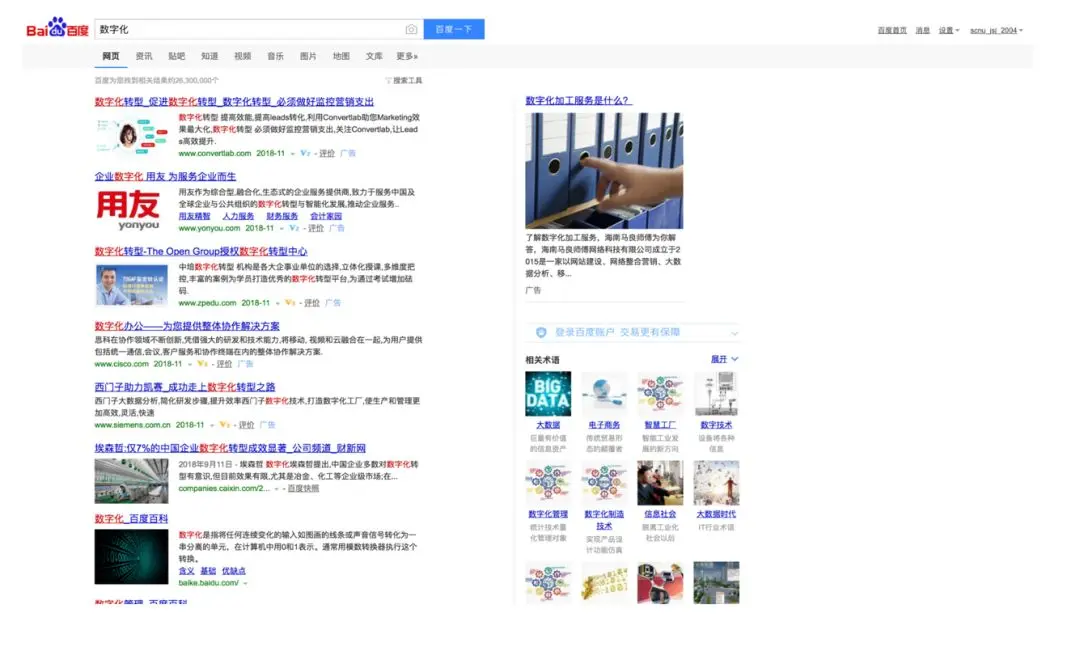This screenshot has width=1080, height=647.
Task: Switch to the 资讯 tab
Action: 144,57
